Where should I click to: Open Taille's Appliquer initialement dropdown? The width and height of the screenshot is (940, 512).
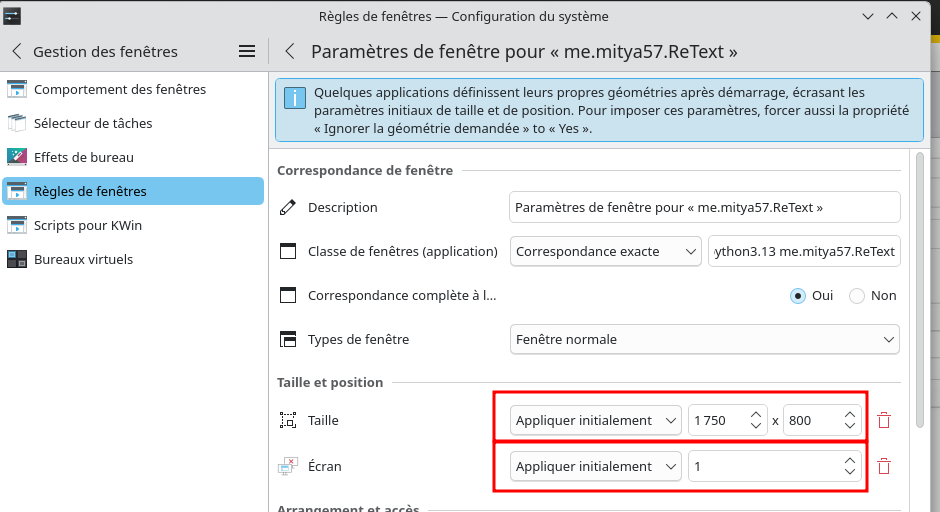596,421
